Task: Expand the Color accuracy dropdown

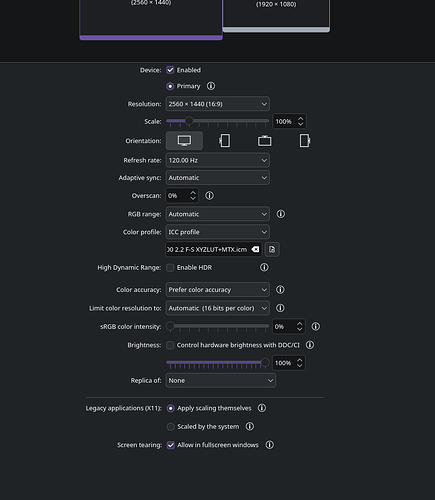Action: point(218,290)
